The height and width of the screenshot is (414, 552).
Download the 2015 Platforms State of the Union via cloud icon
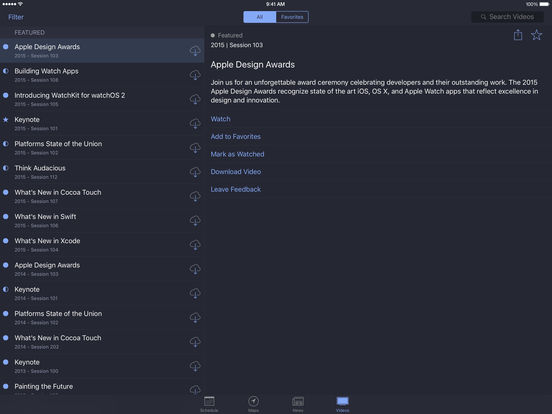click(195, 148)
